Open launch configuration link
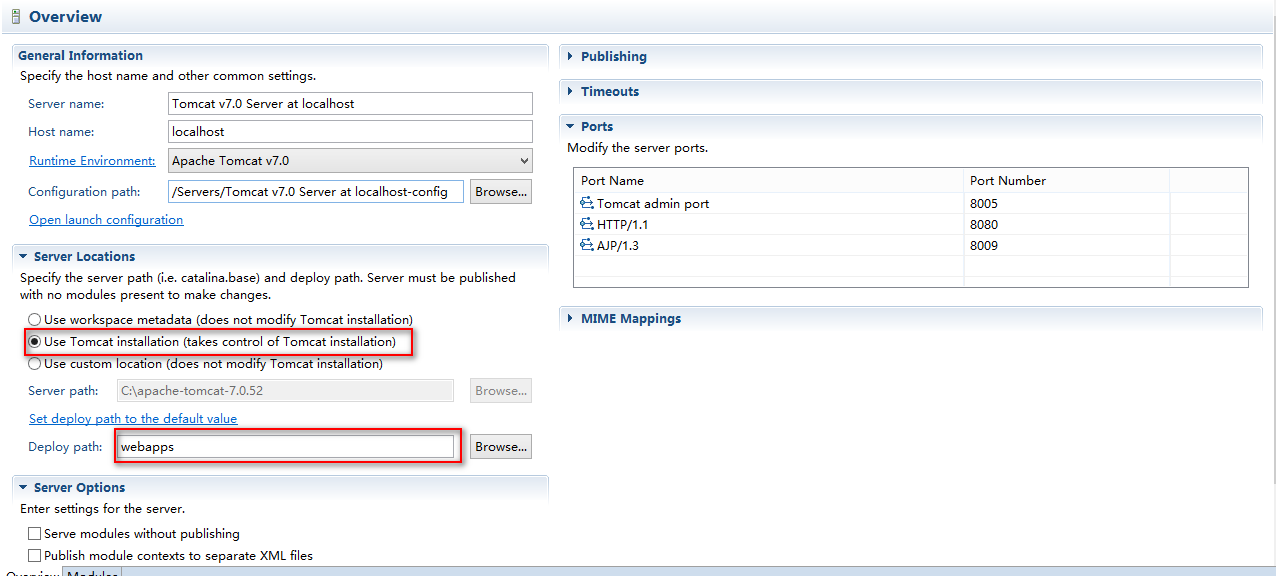This screenshot has width=1276, height=576. click(x=106, y=220)
